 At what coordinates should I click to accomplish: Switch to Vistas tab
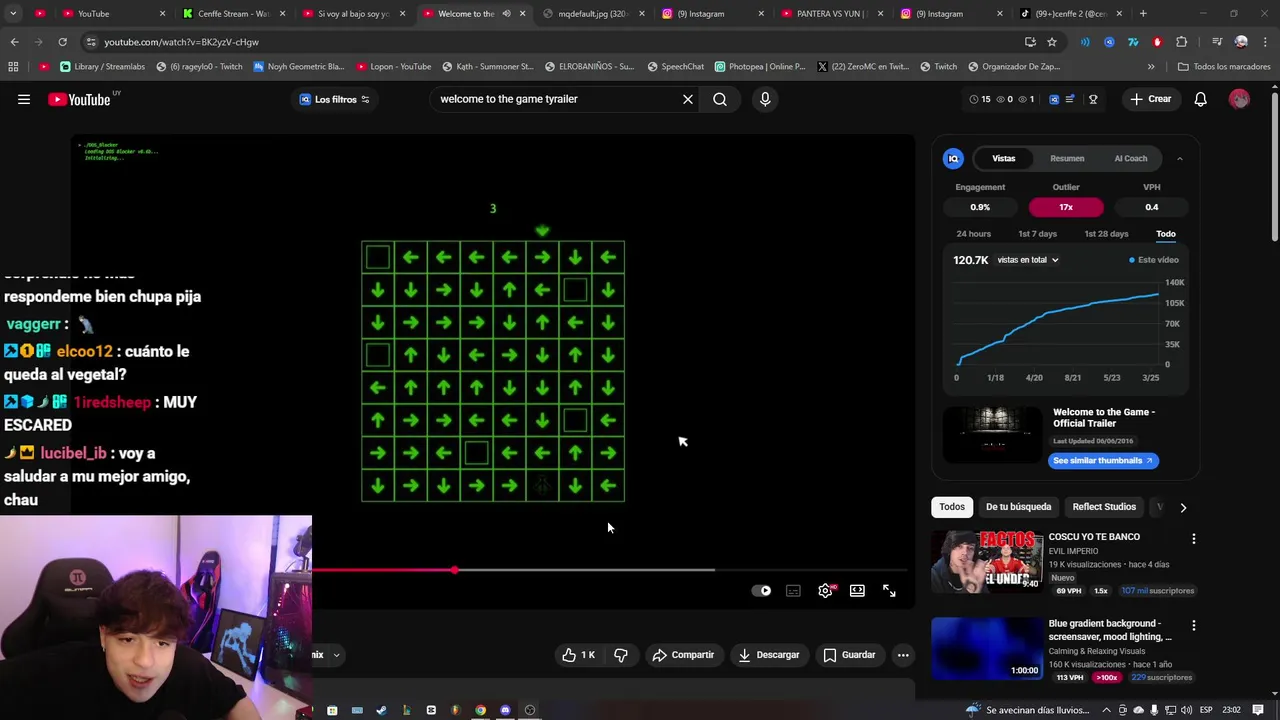tap(1004, 158)
